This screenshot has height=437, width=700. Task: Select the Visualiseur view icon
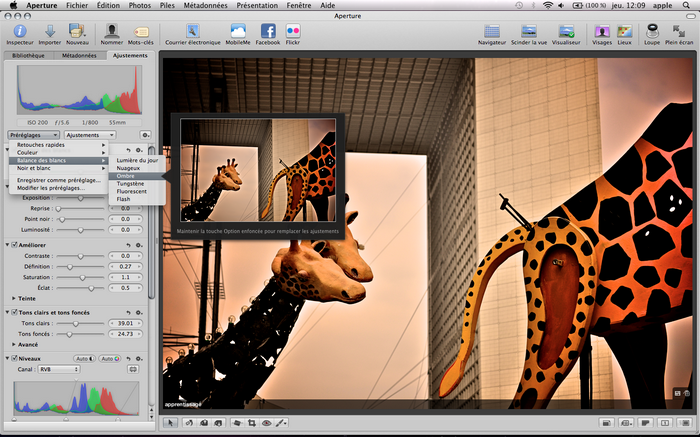566,31
